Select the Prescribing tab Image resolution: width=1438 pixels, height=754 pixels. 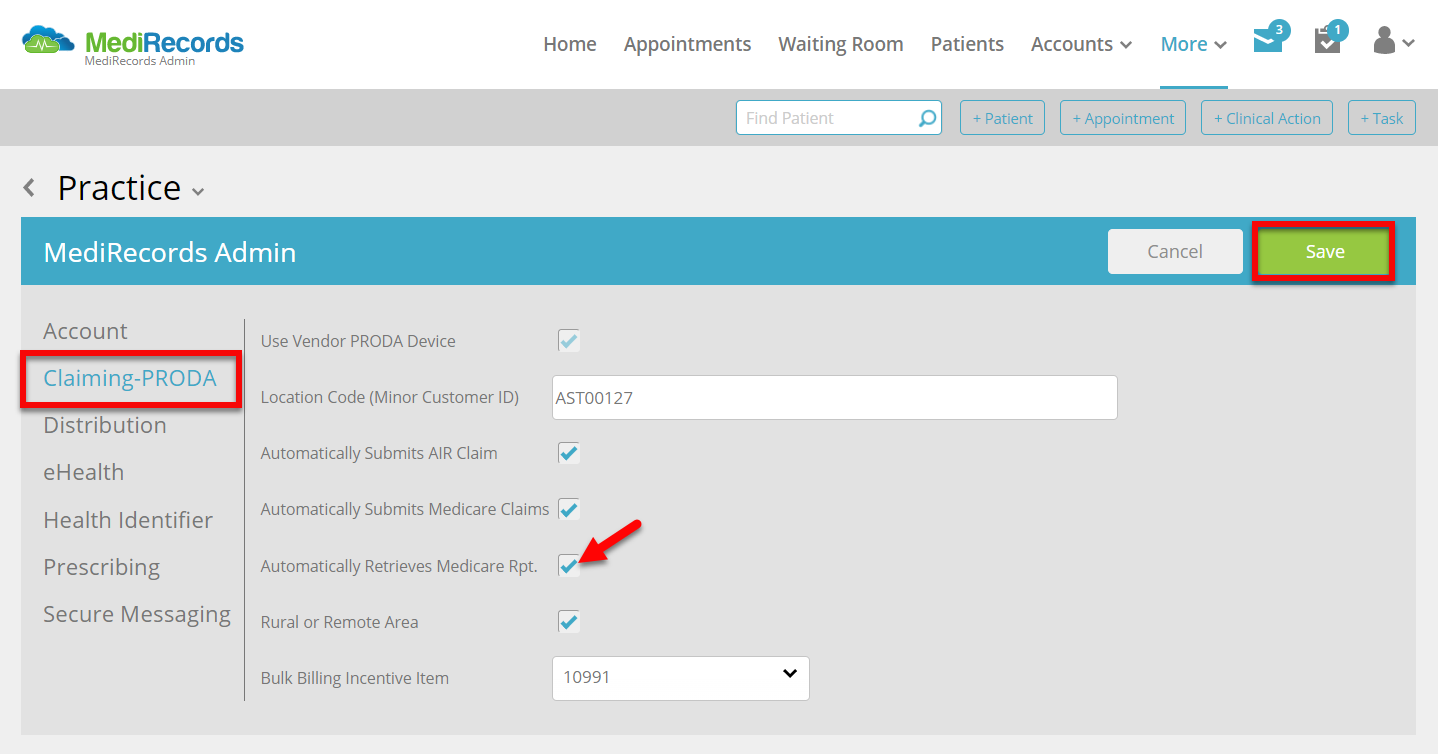pos(101,567)
